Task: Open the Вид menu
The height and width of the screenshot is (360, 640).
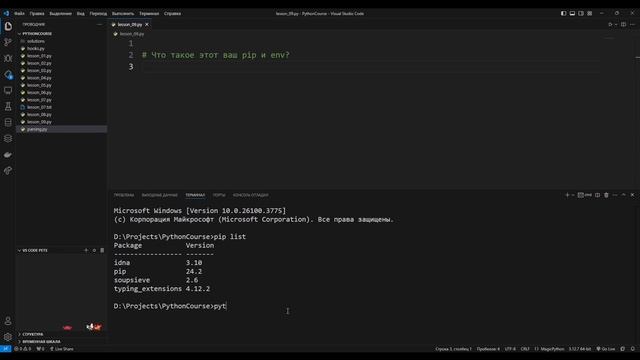Action: tap(81, 13)
